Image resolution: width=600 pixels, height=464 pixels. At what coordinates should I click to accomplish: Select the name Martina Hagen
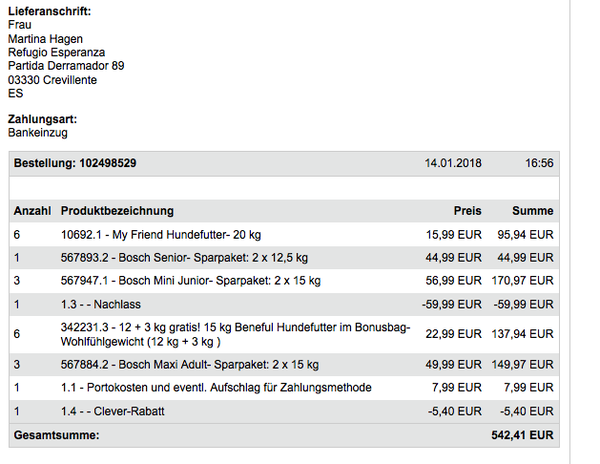tap(47, 39)
